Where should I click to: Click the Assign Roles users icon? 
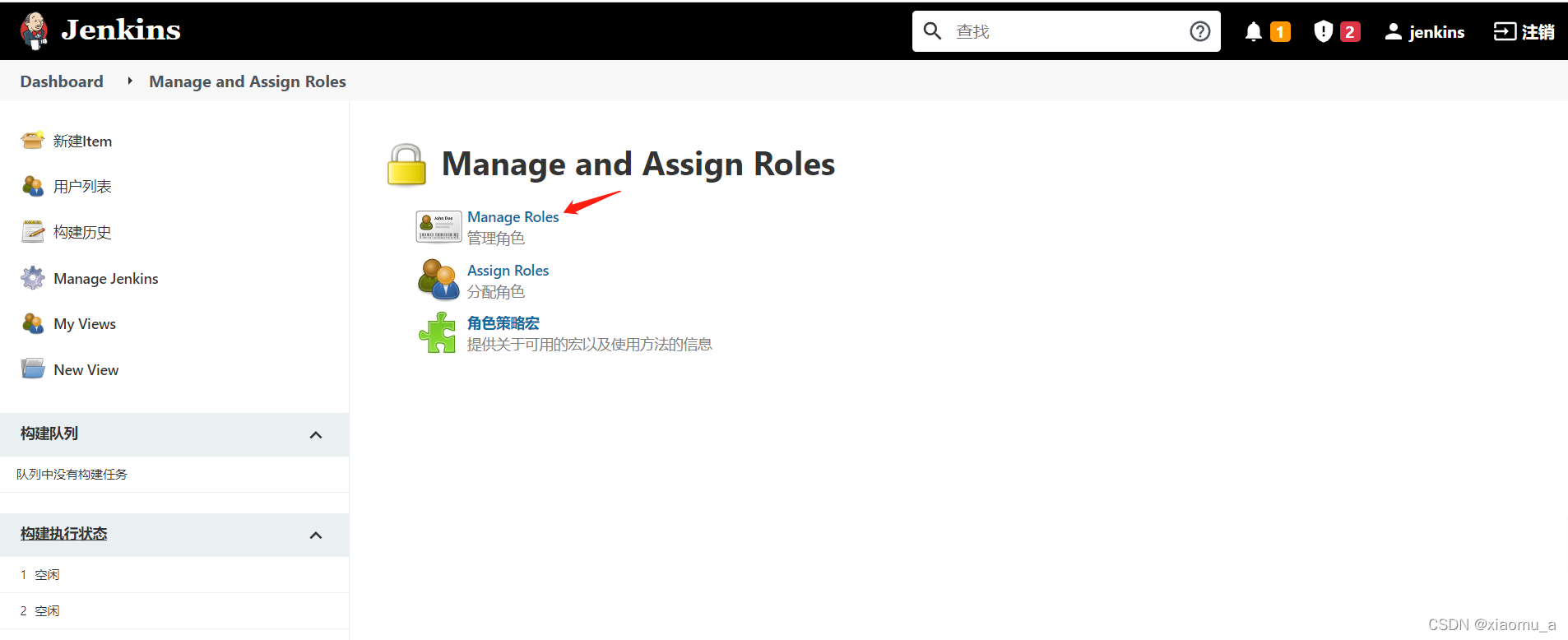coord(438,280)
